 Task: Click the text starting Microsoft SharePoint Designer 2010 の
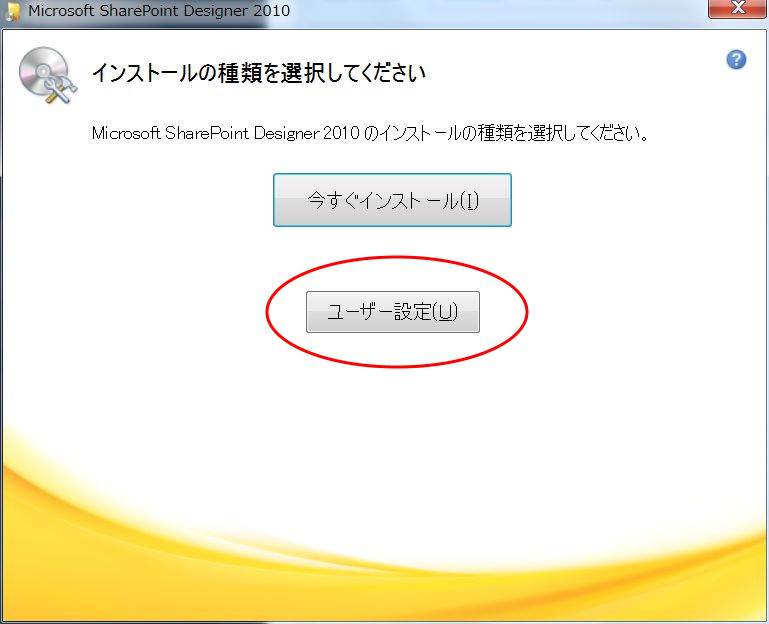pos(370,133)
